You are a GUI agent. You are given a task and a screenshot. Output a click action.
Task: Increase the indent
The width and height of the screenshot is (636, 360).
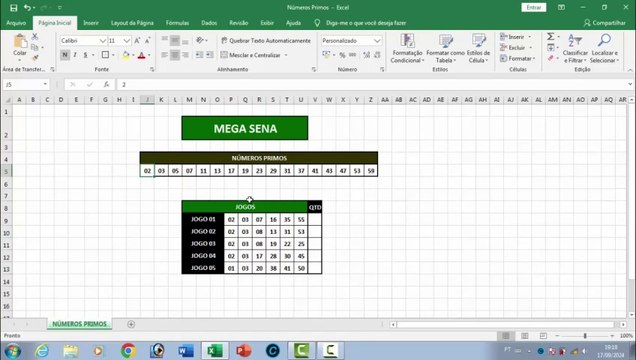210,55
